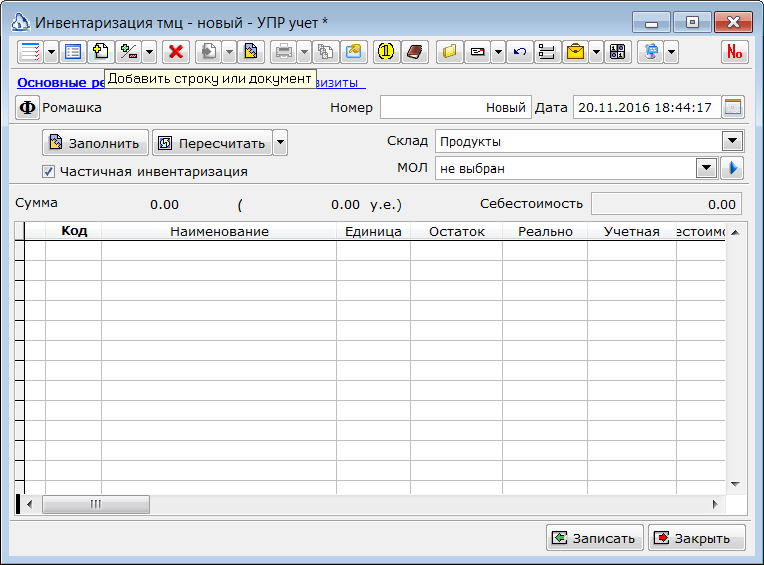Switch to the second tab ending in визиты

[340, 82]
